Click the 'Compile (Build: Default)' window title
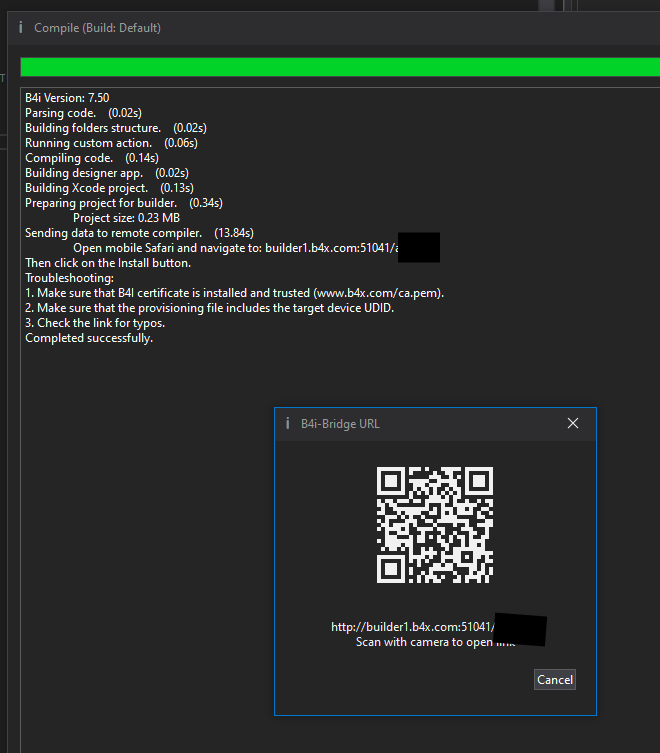Viewport: 660px width, 753px height. (98, 27)
